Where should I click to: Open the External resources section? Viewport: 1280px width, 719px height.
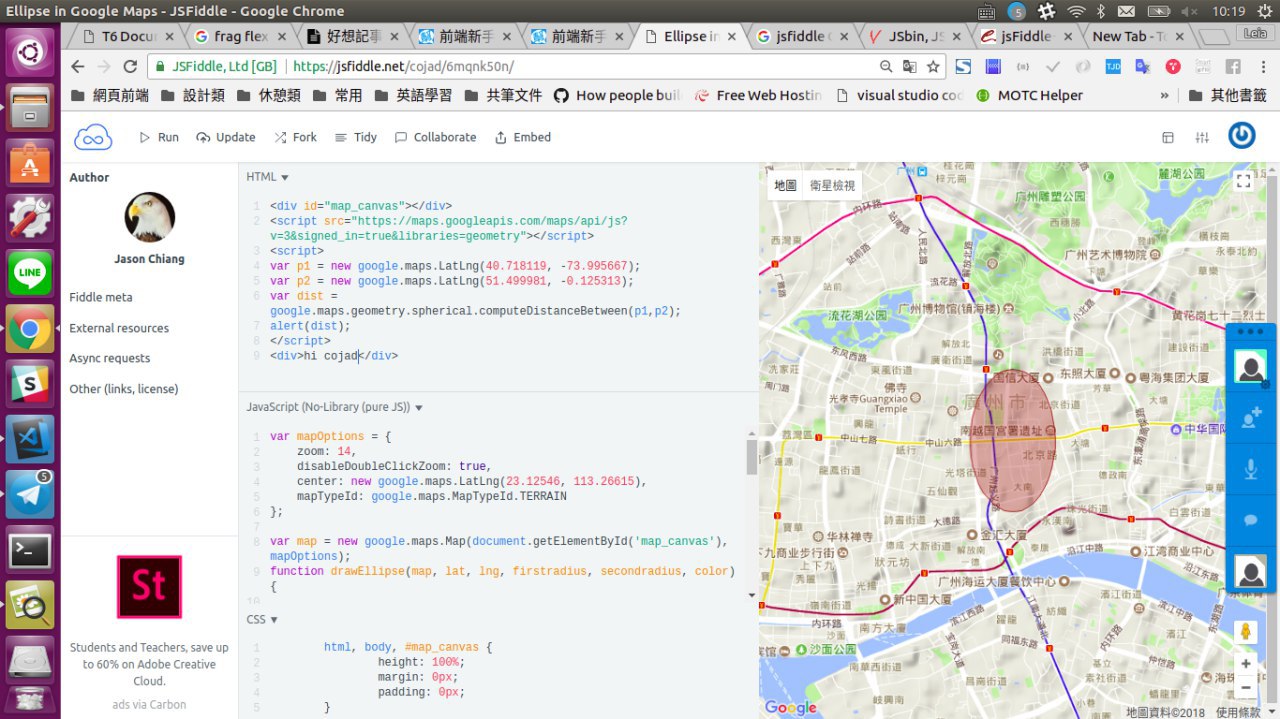(119, 328)
